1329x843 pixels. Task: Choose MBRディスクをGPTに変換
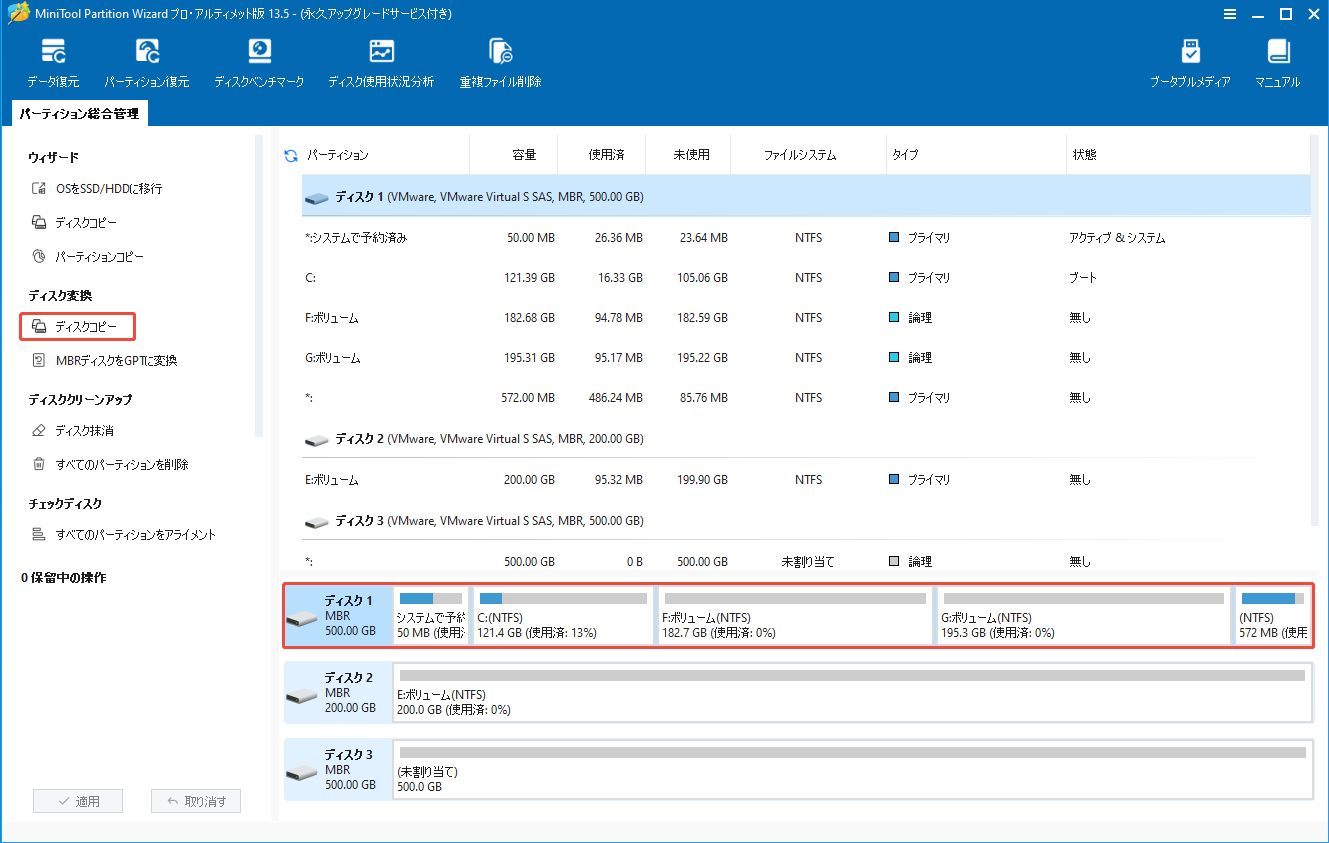tap(117, 360)
